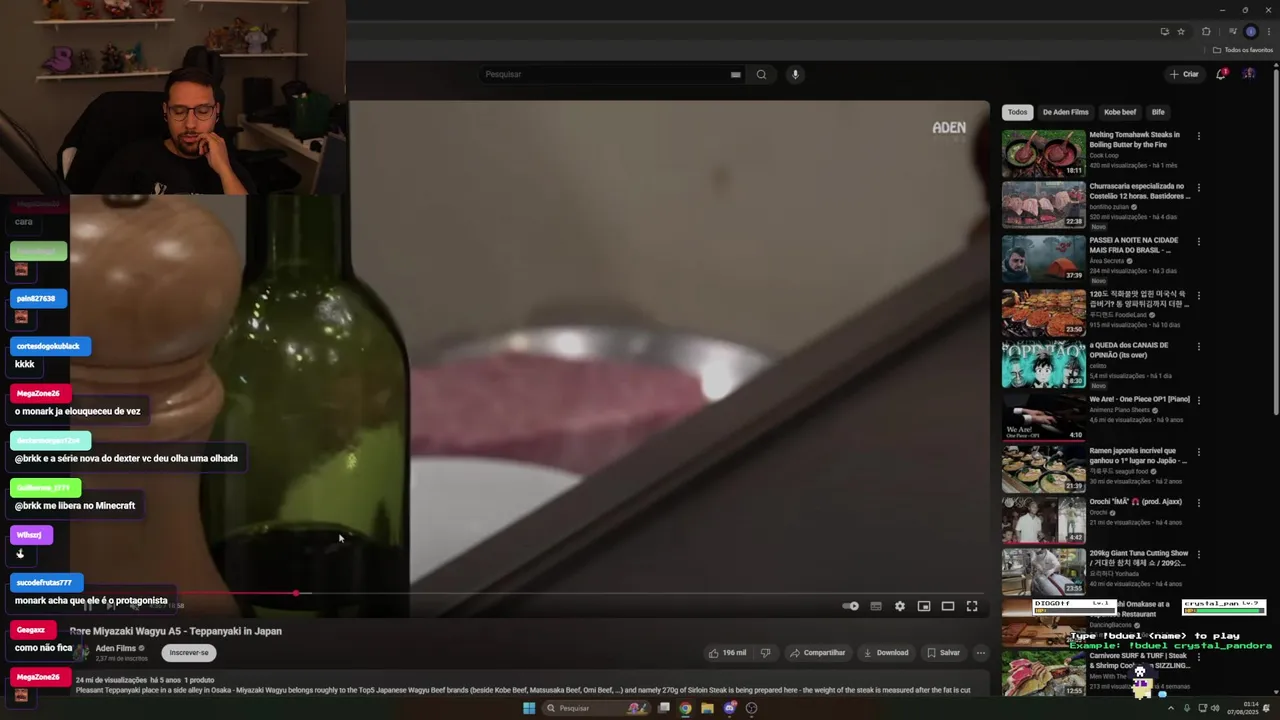Open the Aden Films channel link
The image size is (1280, 720).
point(115,648)
